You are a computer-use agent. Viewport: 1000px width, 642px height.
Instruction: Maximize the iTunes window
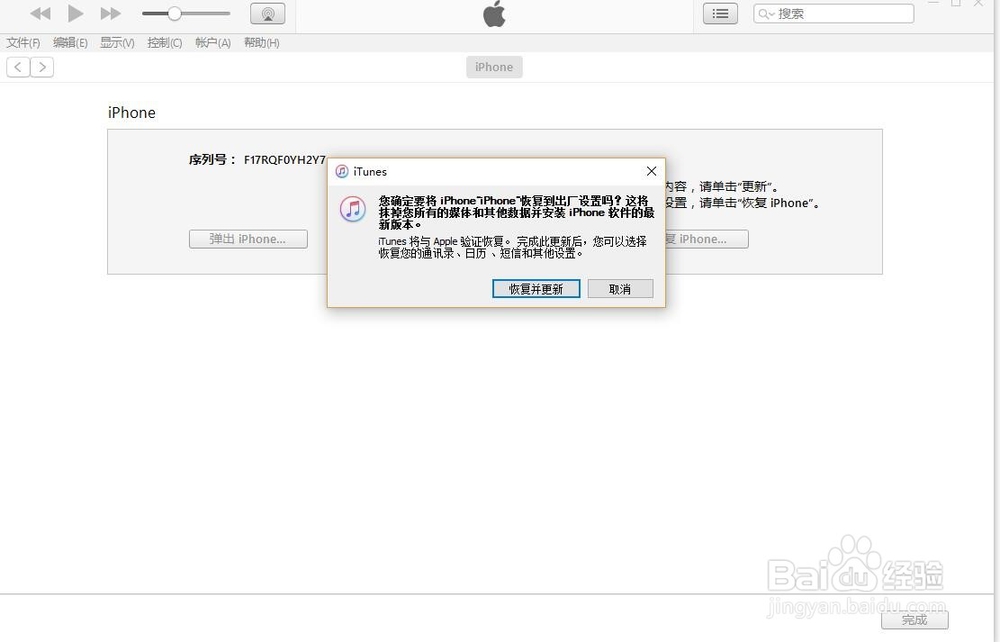point(955,4)
